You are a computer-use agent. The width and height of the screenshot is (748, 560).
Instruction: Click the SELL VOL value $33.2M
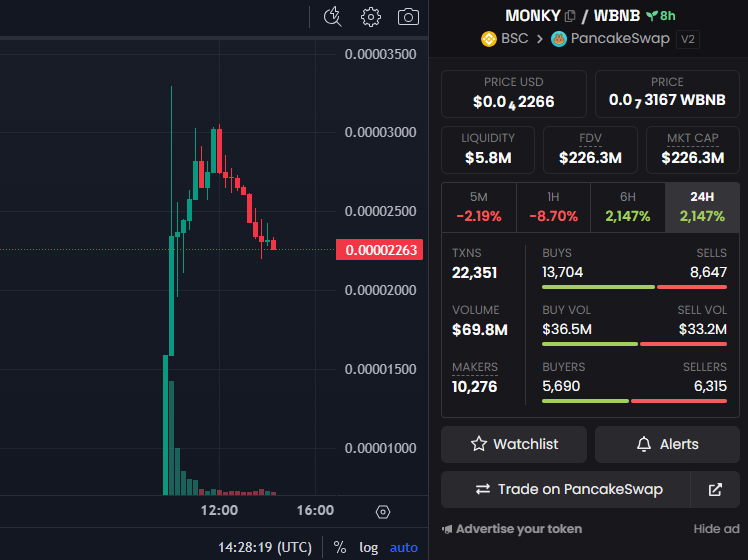pos(703,329)
